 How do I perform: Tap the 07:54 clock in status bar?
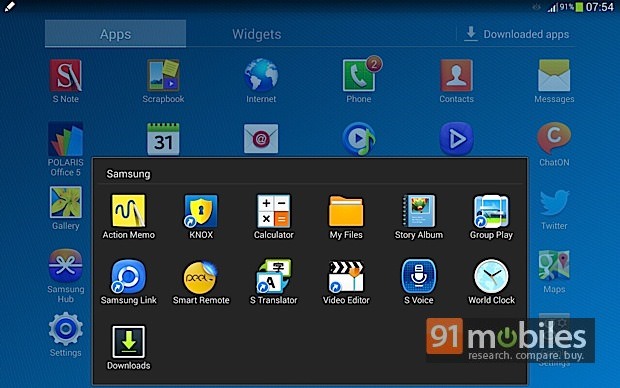(x=600, y=7)
